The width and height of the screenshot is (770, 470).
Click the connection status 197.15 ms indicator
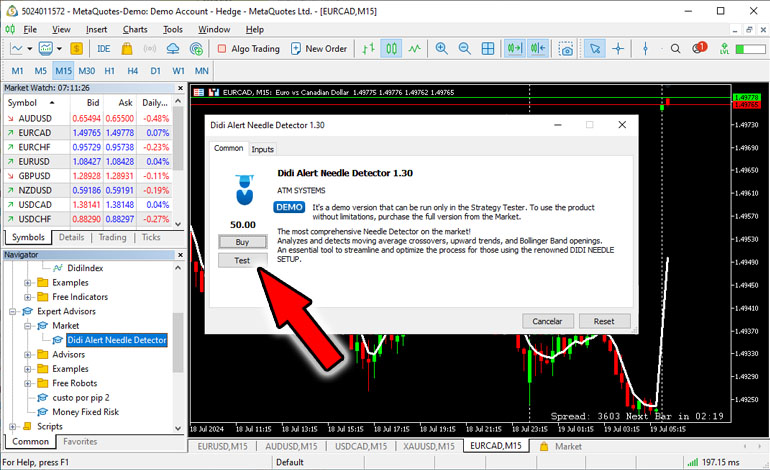tap(713, 462)
